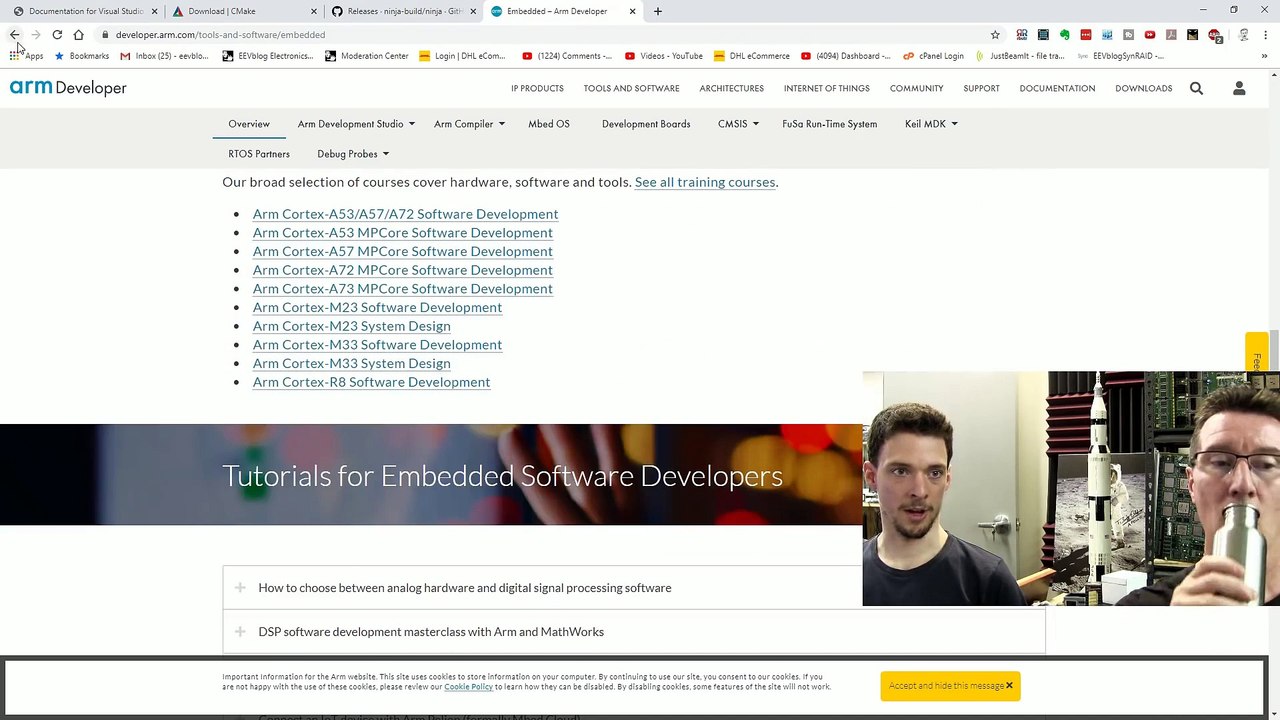Close the Releases ninja-build tab
Image resolution: width=1280 pixels, height=720 pixels.
click(473, 11)
